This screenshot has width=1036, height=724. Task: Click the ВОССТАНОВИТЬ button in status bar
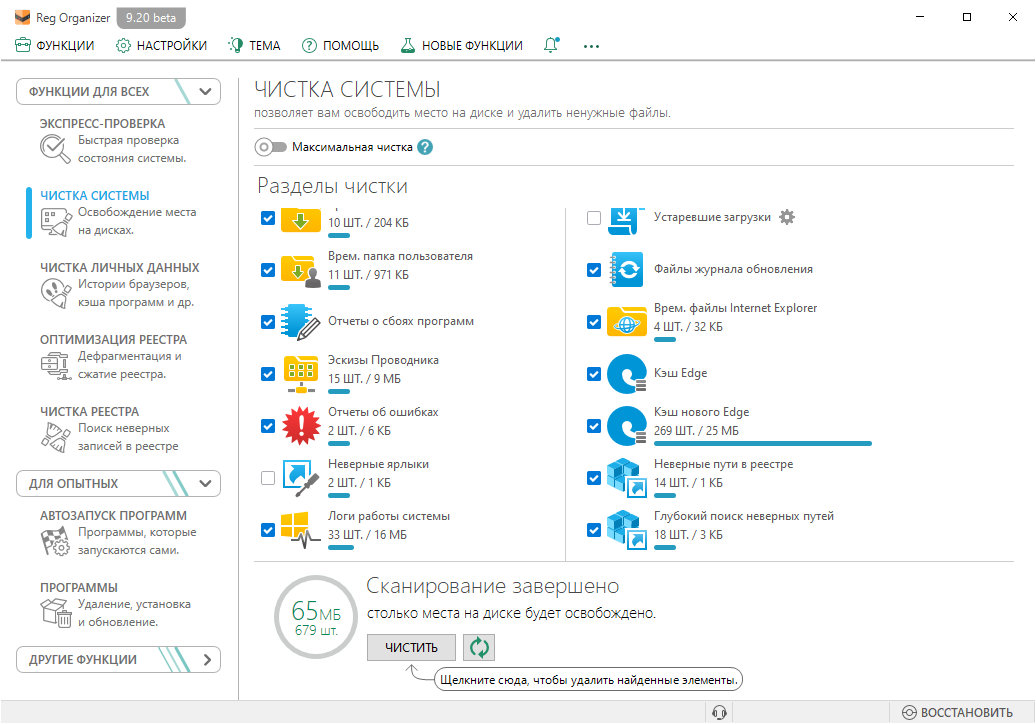pyautogui.click(x=957, y=712)
